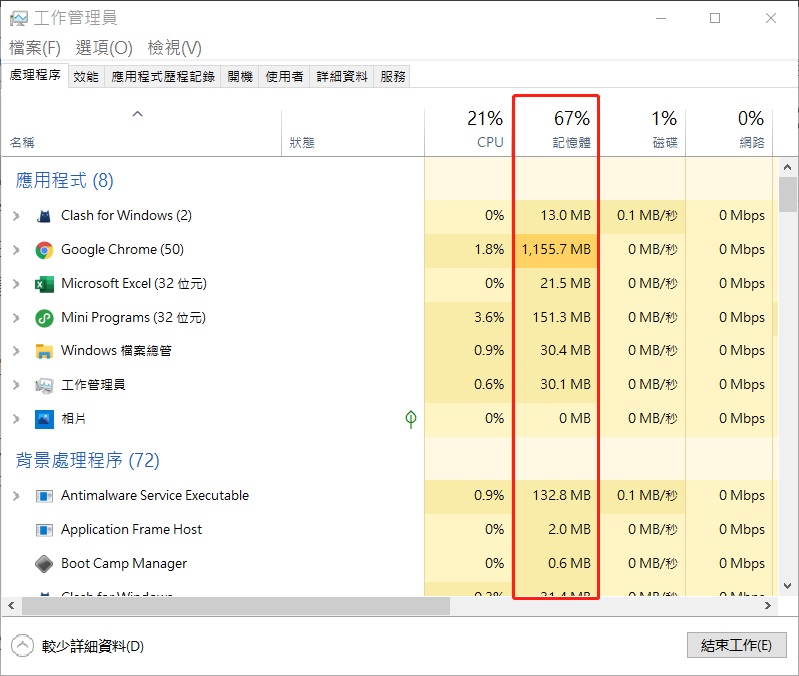
Task: Select the Google Chrome (50) process name
Action: click(122, 250)
